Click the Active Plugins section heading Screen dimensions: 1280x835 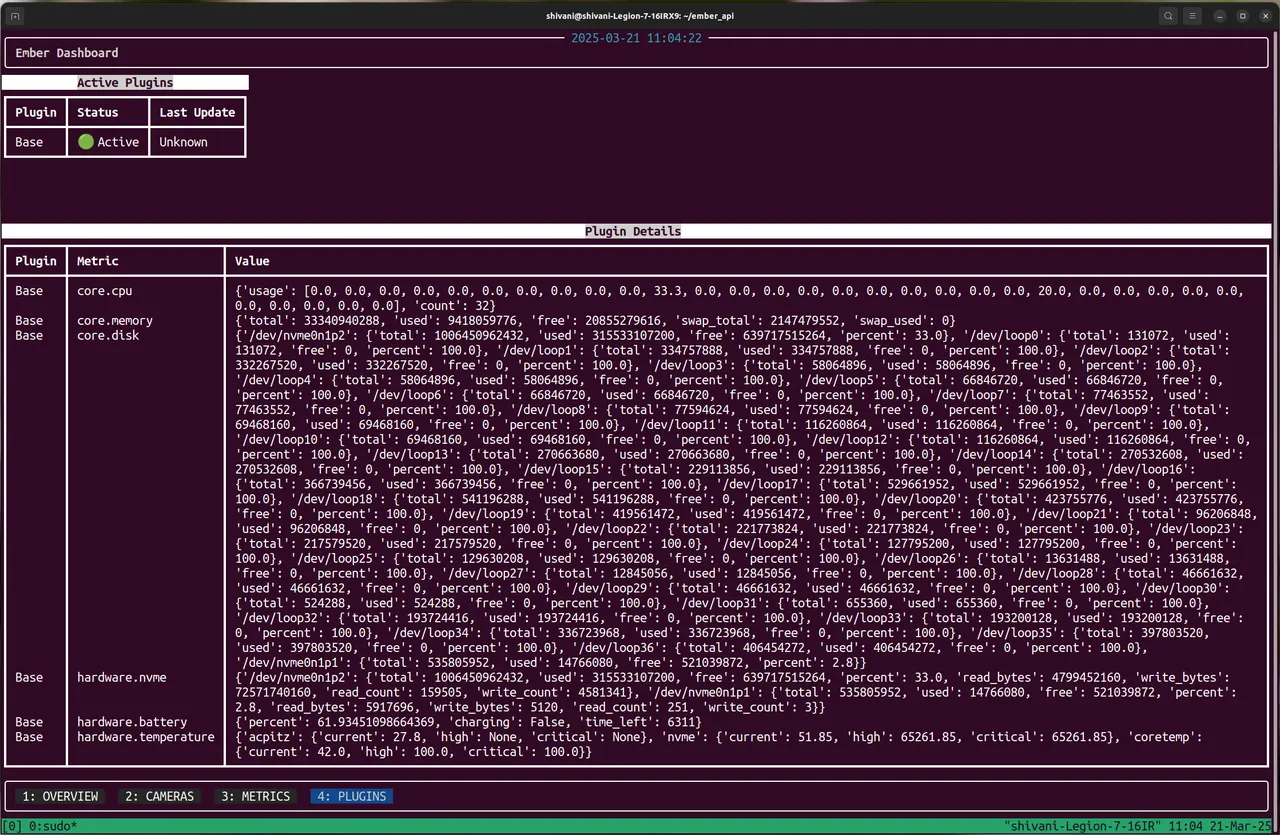click(x=125, y=82)
